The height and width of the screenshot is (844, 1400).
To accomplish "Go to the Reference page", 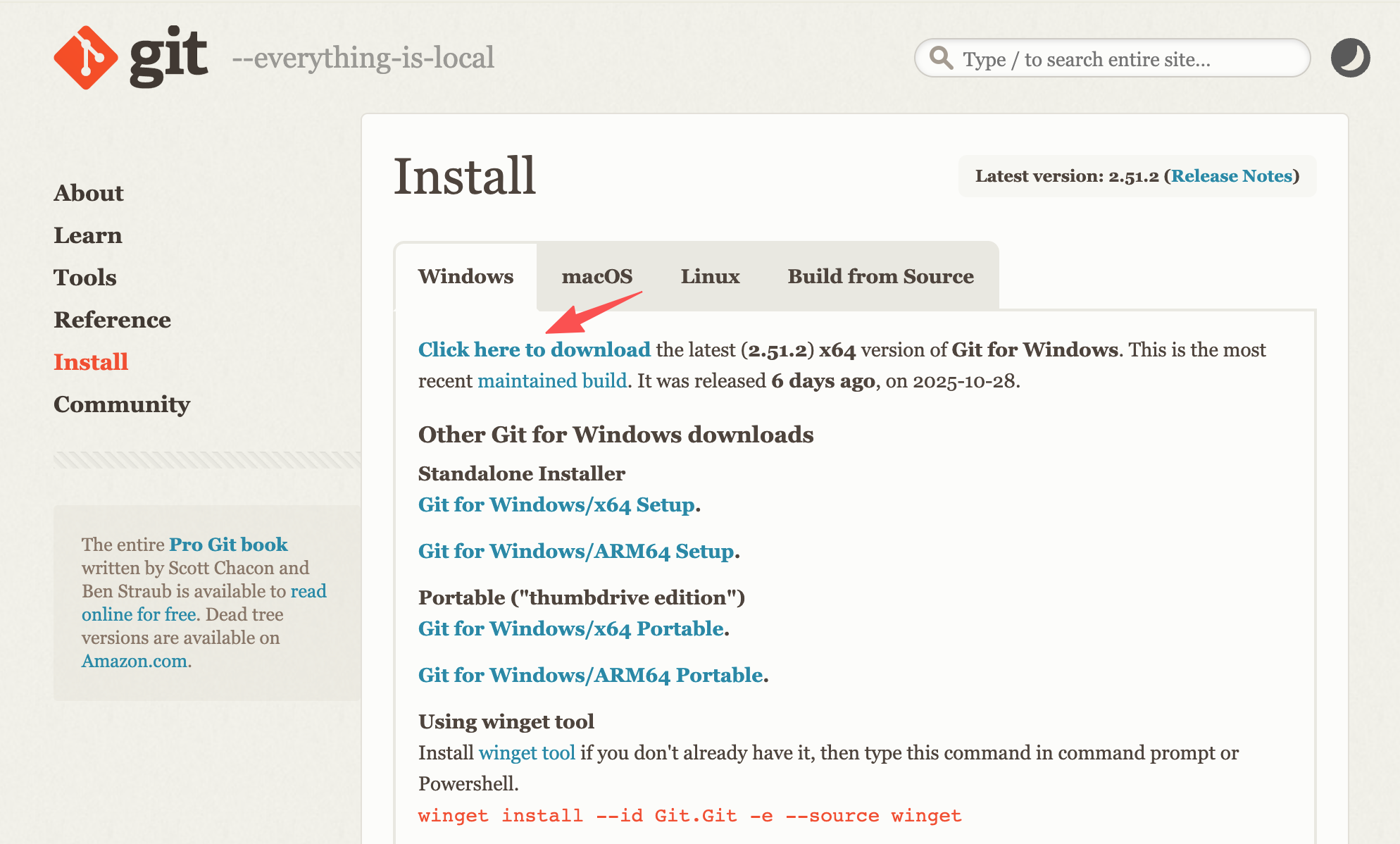I will click(x=112, y=319).
